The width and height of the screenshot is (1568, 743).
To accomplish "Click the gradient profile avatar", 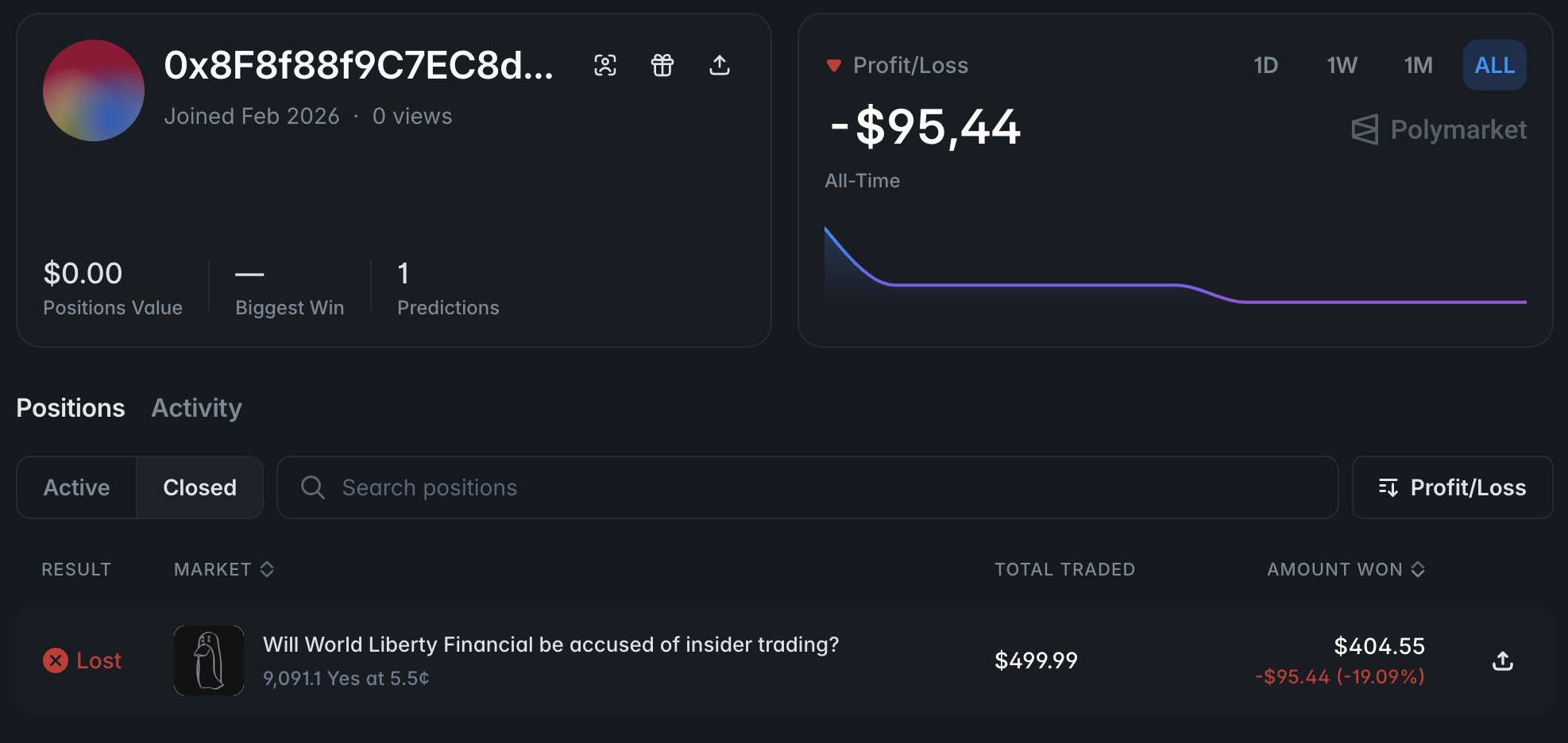I will coord(94,90).
